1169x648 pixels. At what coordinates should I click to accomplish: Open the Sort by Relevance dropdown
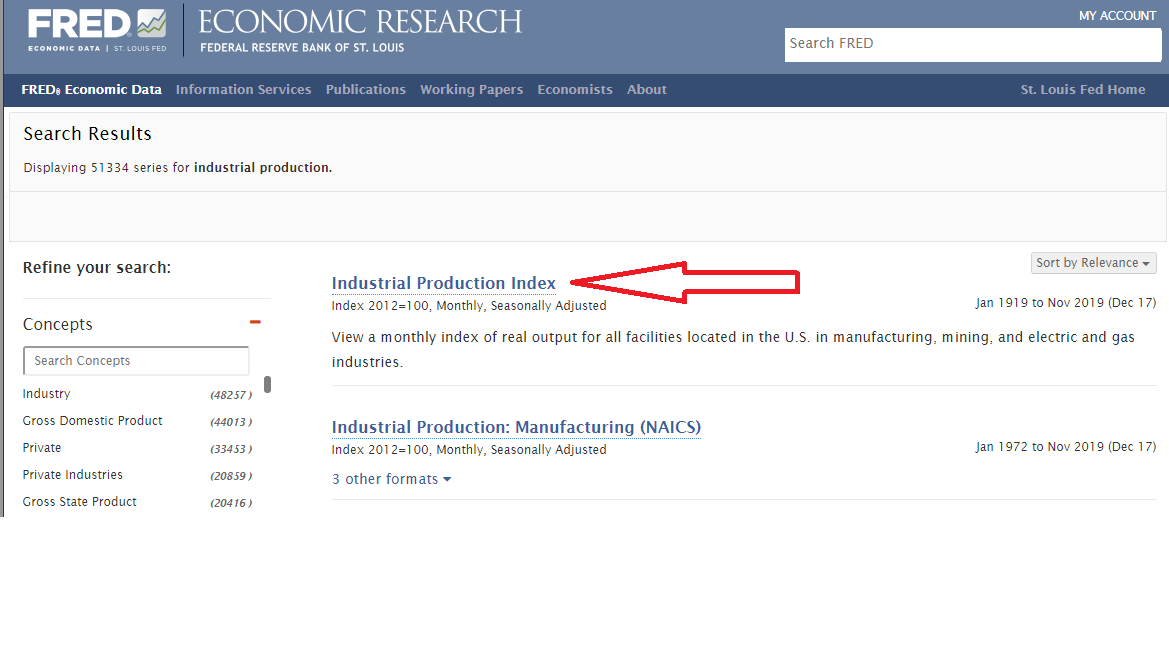point(1093,263)
